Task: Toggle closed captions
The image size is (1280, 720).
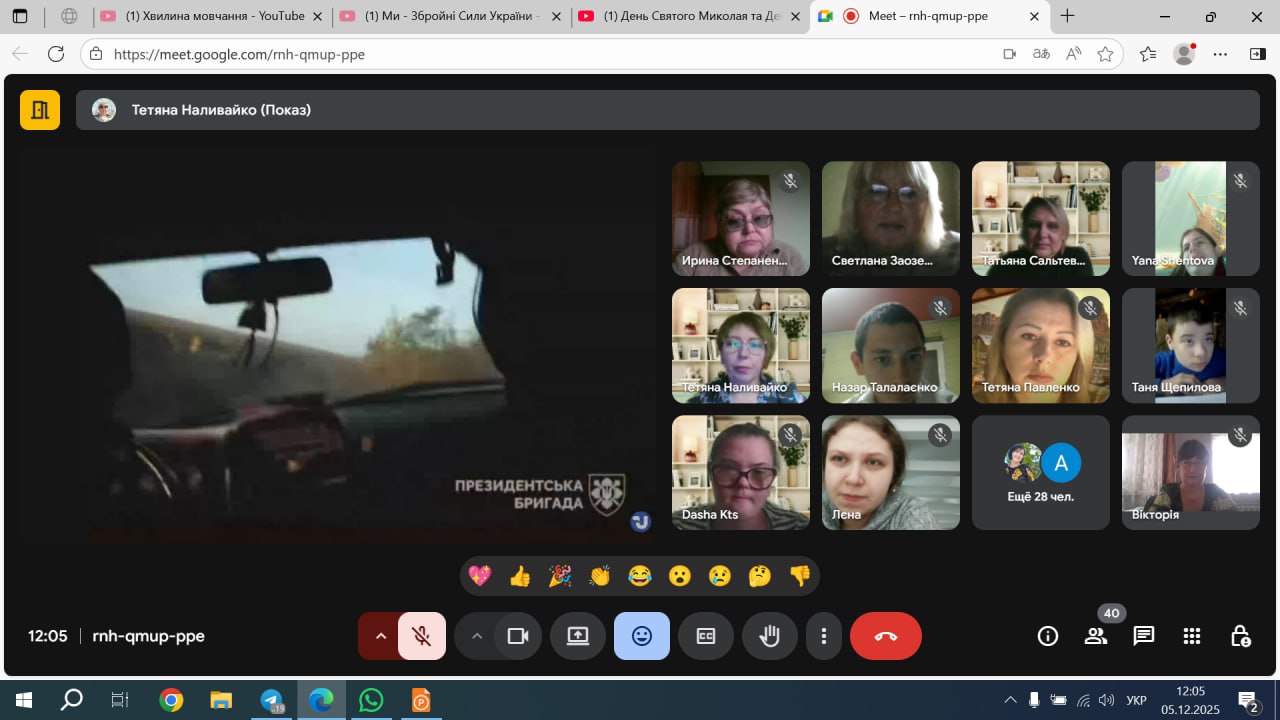Action: pos(706,636)
